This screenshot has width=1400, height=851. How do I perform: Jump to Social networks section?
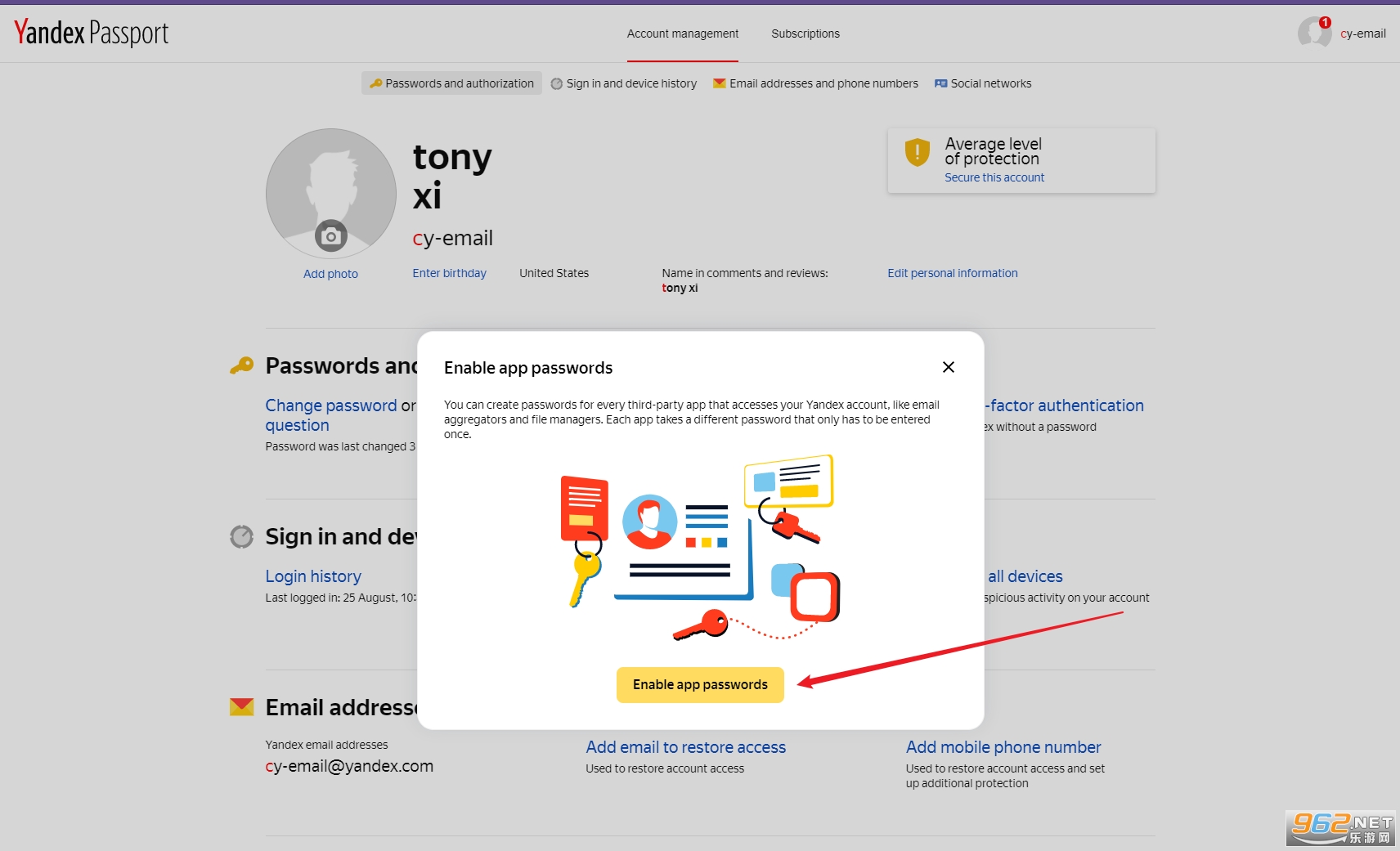point(983,83)
